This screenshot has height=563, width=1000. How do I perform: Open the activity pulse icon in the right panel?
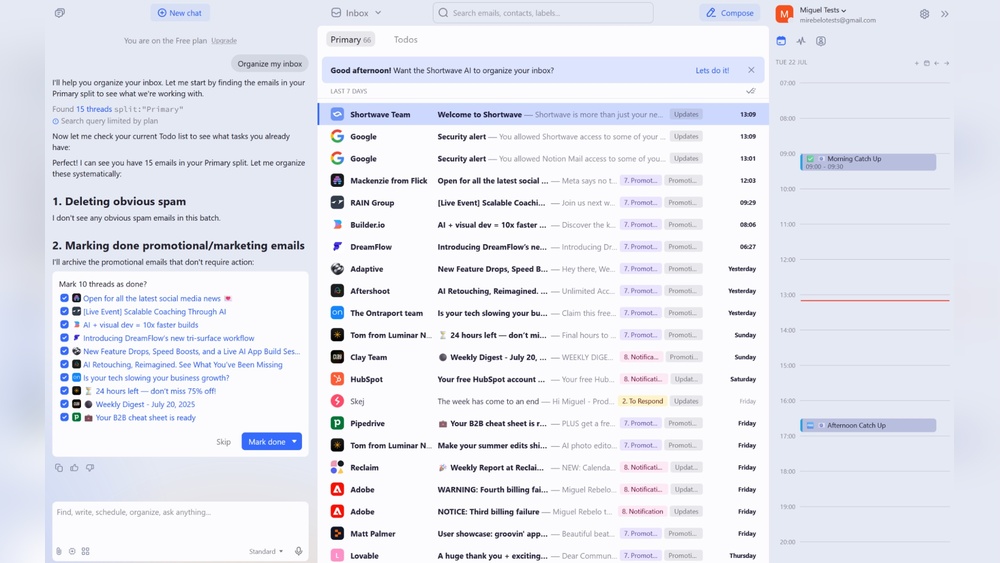click(x=801, y=41)
